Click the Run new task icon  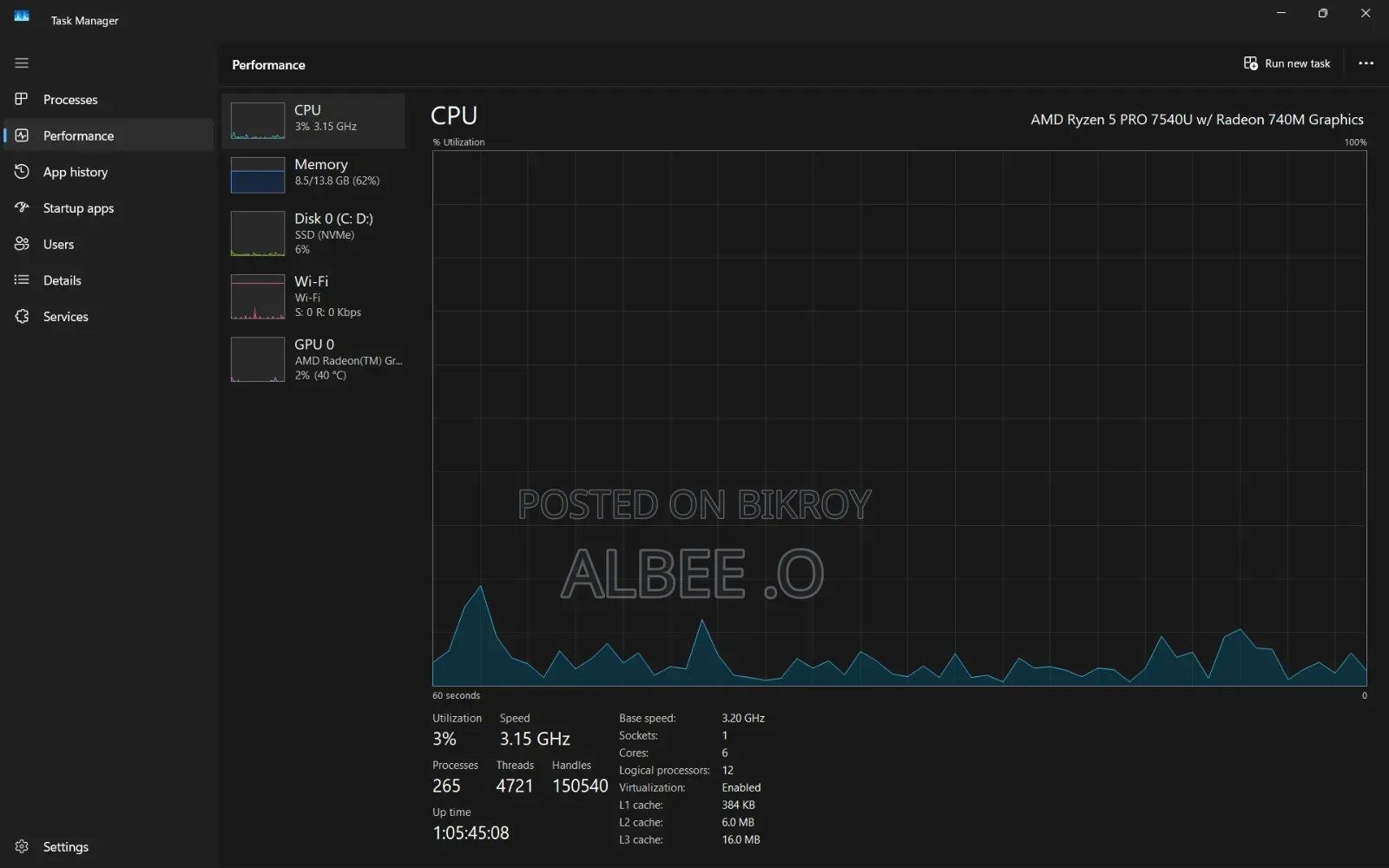point(1251,63)
